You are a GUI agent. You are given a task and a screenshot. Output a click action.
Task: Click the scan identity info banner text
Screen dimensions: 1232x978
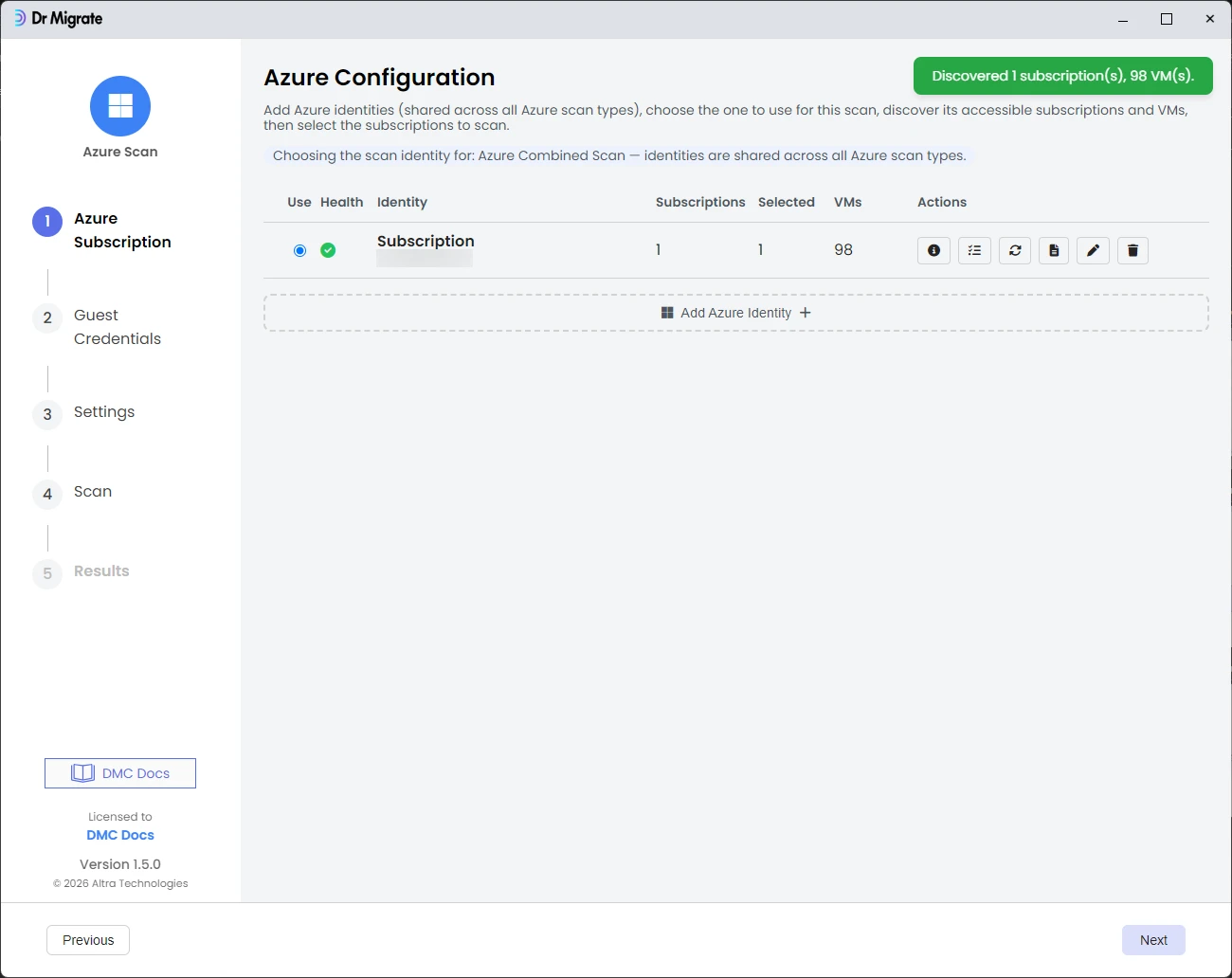(620, 155)
